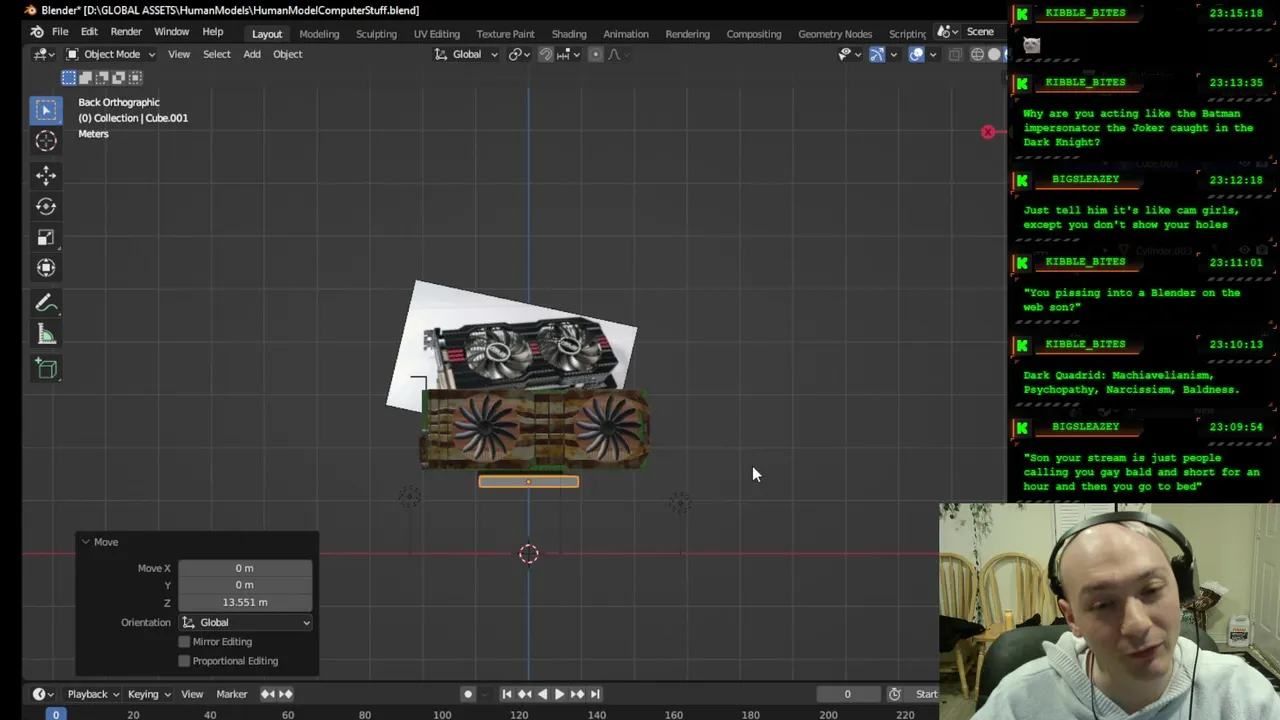Switch to the Modeling workspace tab
Viewport: 1280px width, 720px height.
319,34
